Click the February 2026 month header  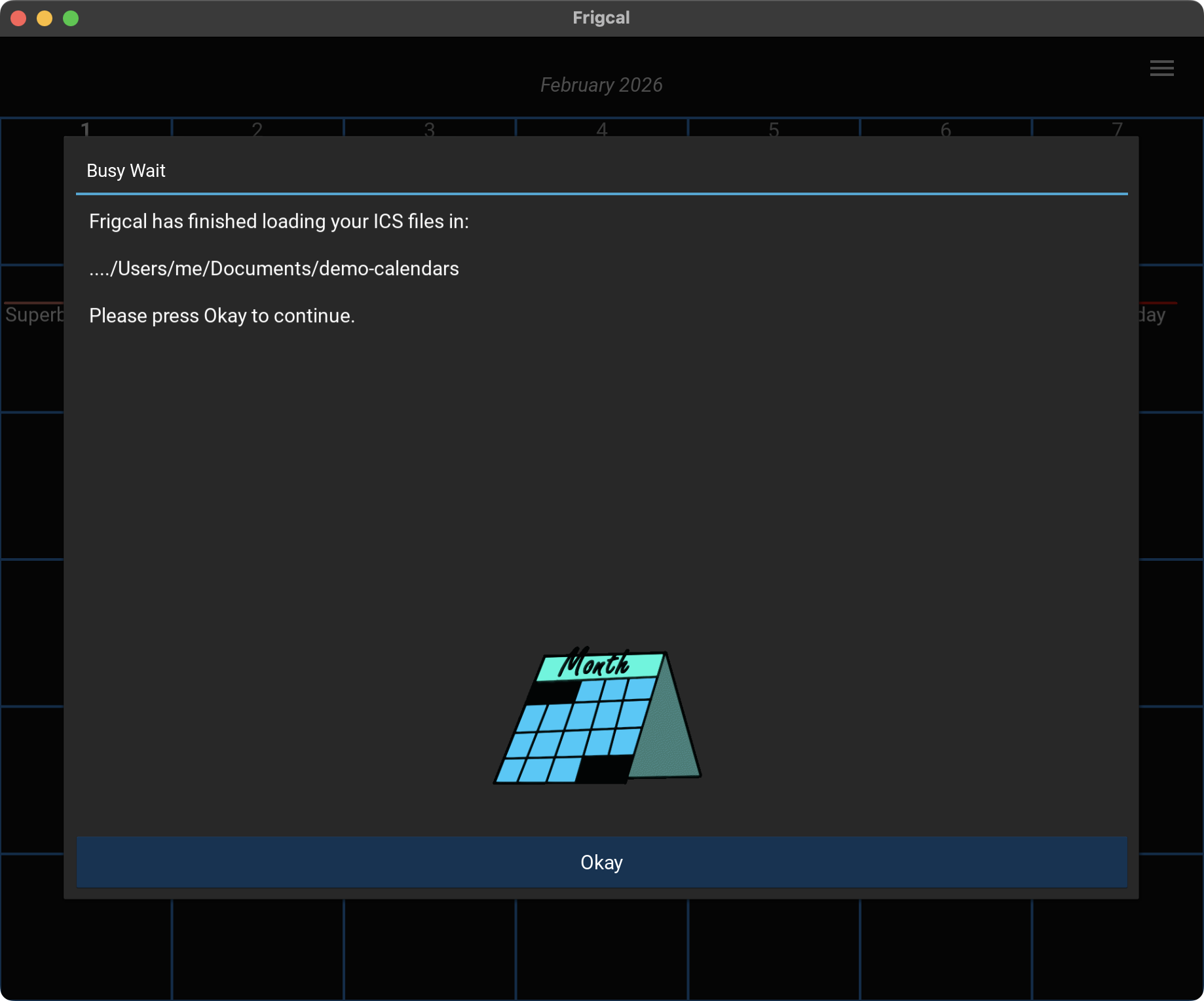[601, 85]
